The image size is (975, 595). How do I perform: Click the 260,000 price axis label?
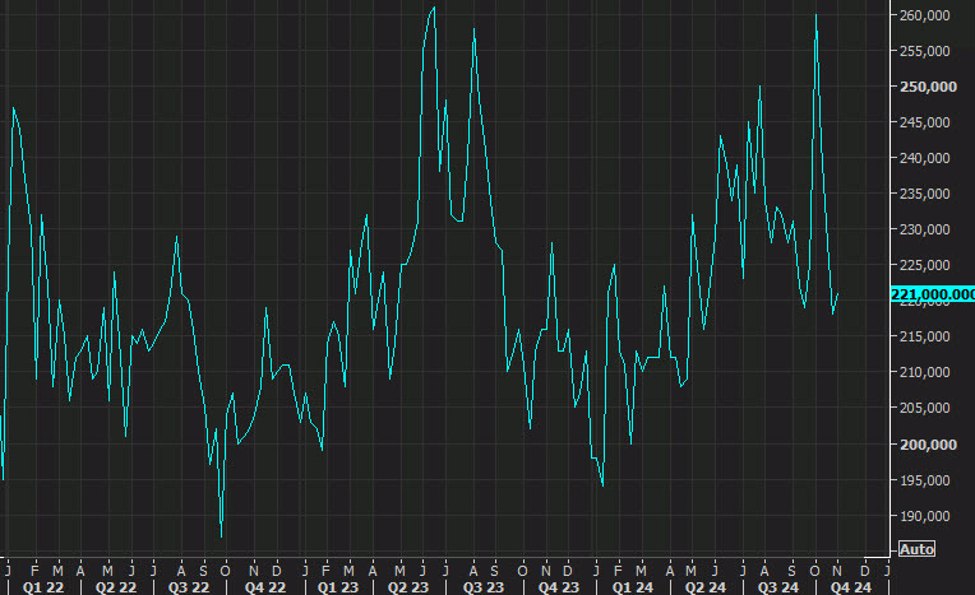923,15
